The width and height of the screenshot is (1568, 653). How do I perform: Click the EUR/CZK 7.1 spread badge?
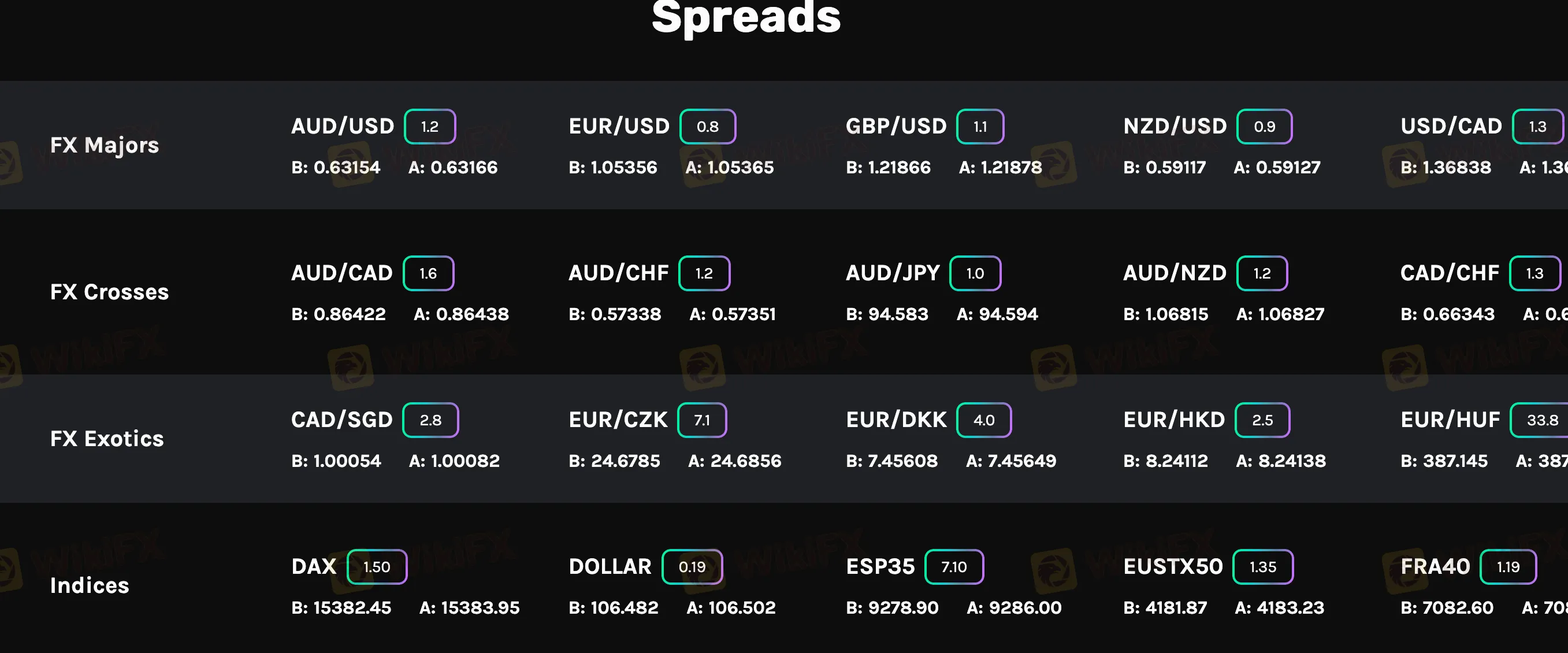702,420
